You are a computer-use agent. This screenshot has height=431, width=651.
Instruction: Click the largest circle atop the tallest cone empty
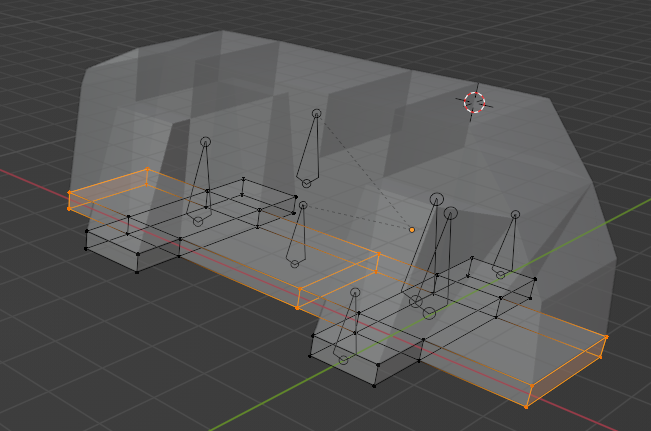coord(436,199)
